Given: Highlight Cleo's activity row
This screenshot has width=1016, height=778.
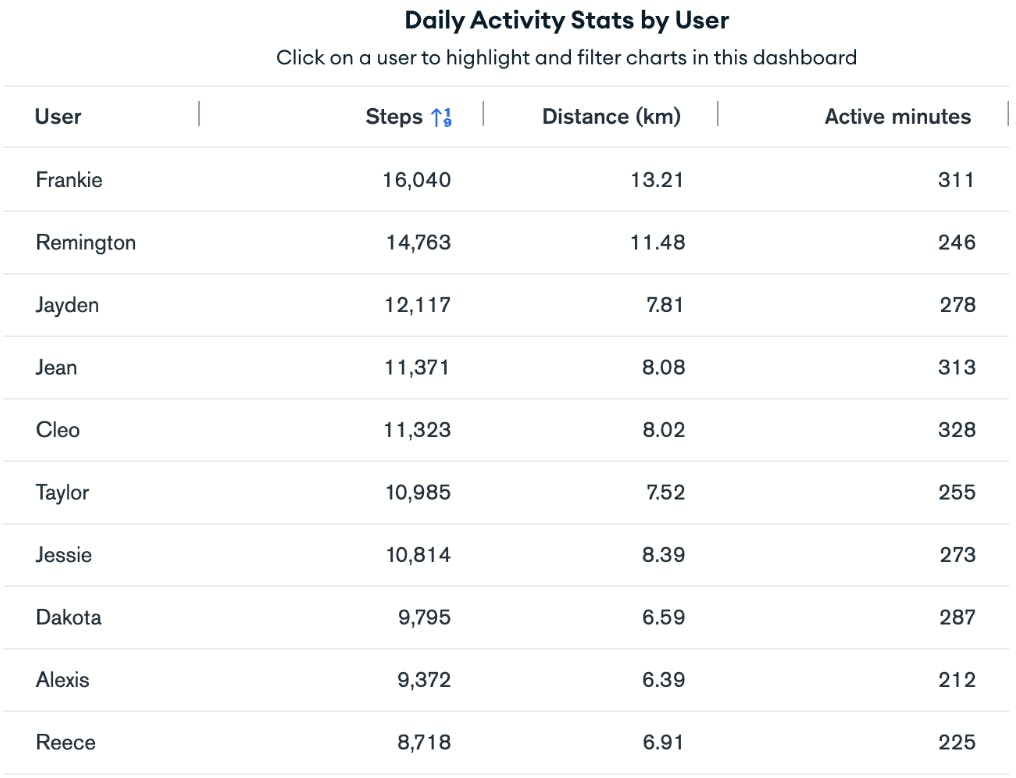Looking at the screenshot, I should (57, 430).
